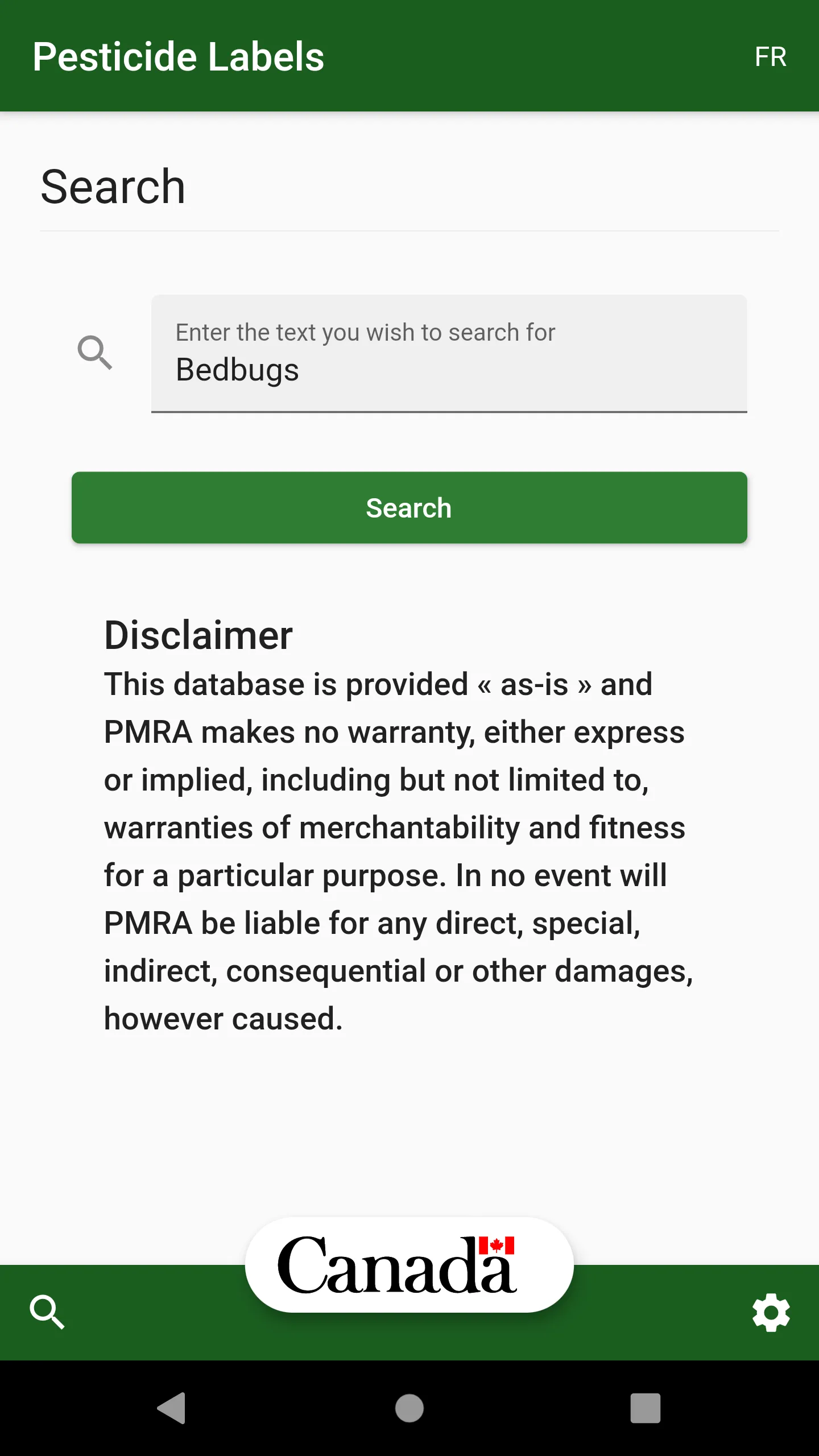Switch the app language to FR
This screenshot has height=1456, width=819.
[771, 57]
